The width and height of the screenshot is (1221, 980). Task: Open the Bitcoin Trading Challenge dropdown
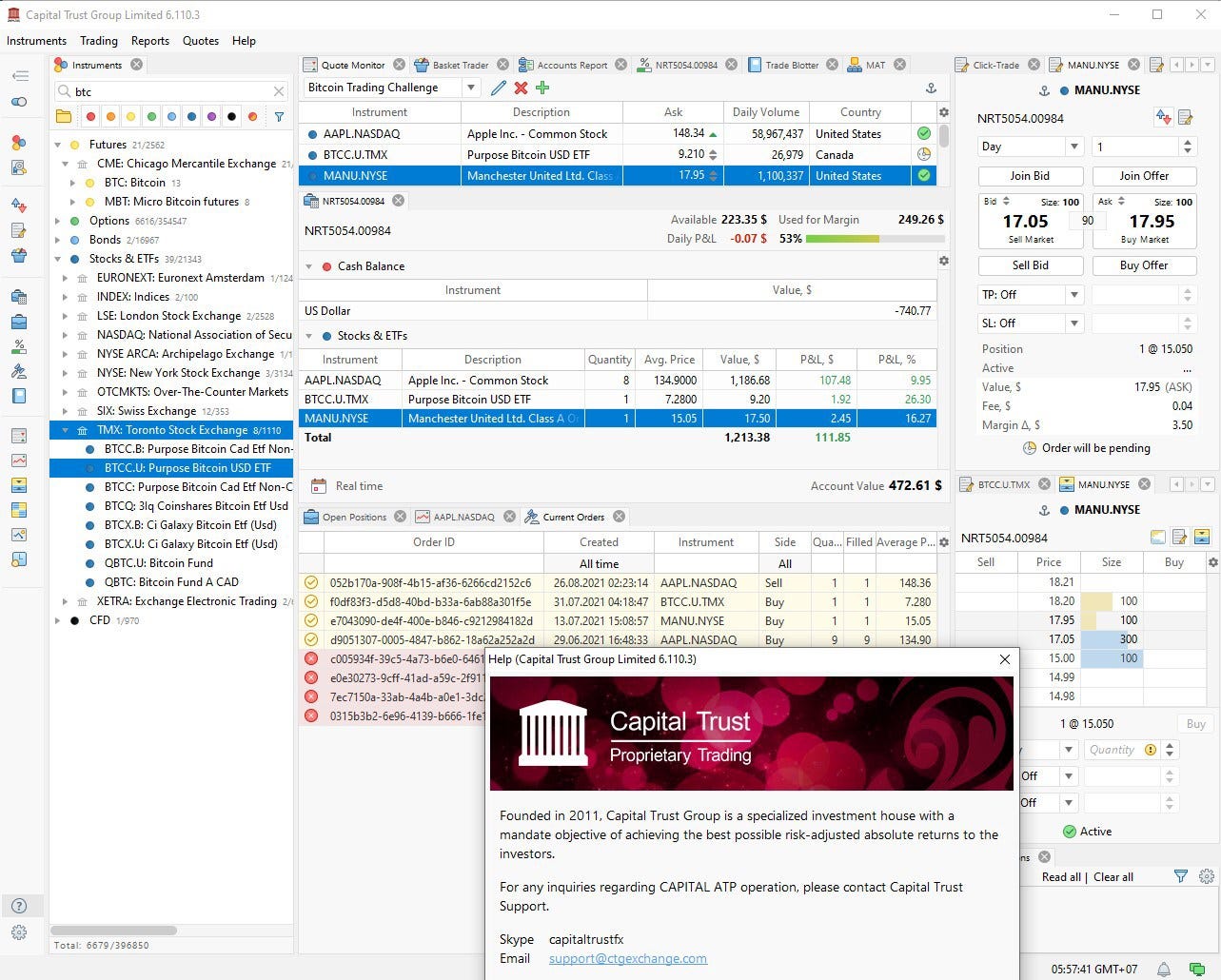click(x=470, y=88)
